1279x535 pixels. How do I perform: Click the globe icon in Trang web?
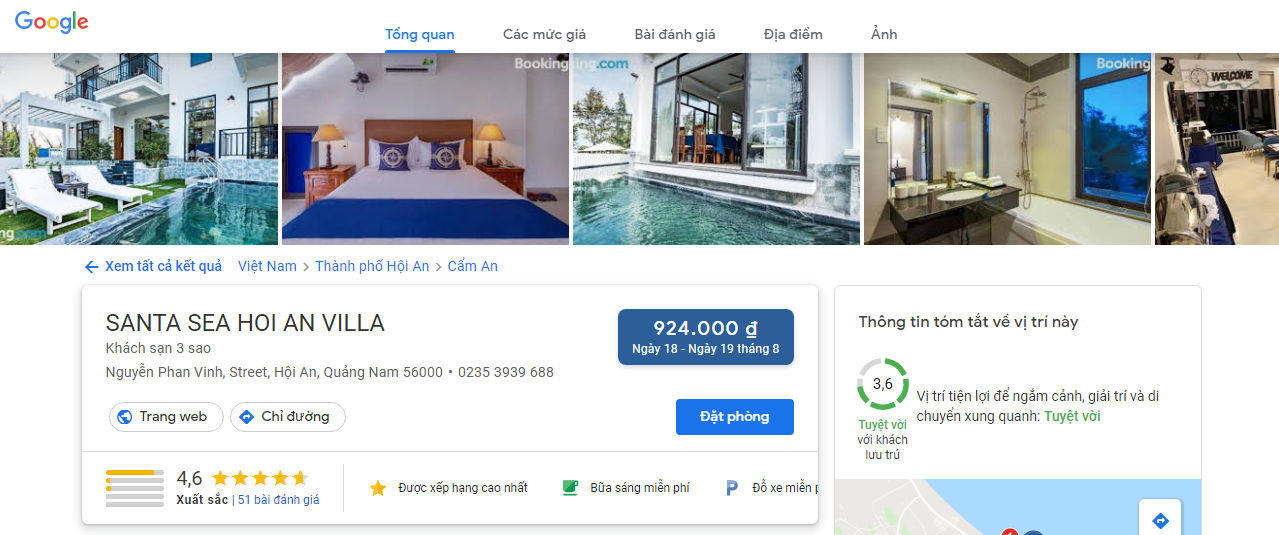(x=125, y=417)
